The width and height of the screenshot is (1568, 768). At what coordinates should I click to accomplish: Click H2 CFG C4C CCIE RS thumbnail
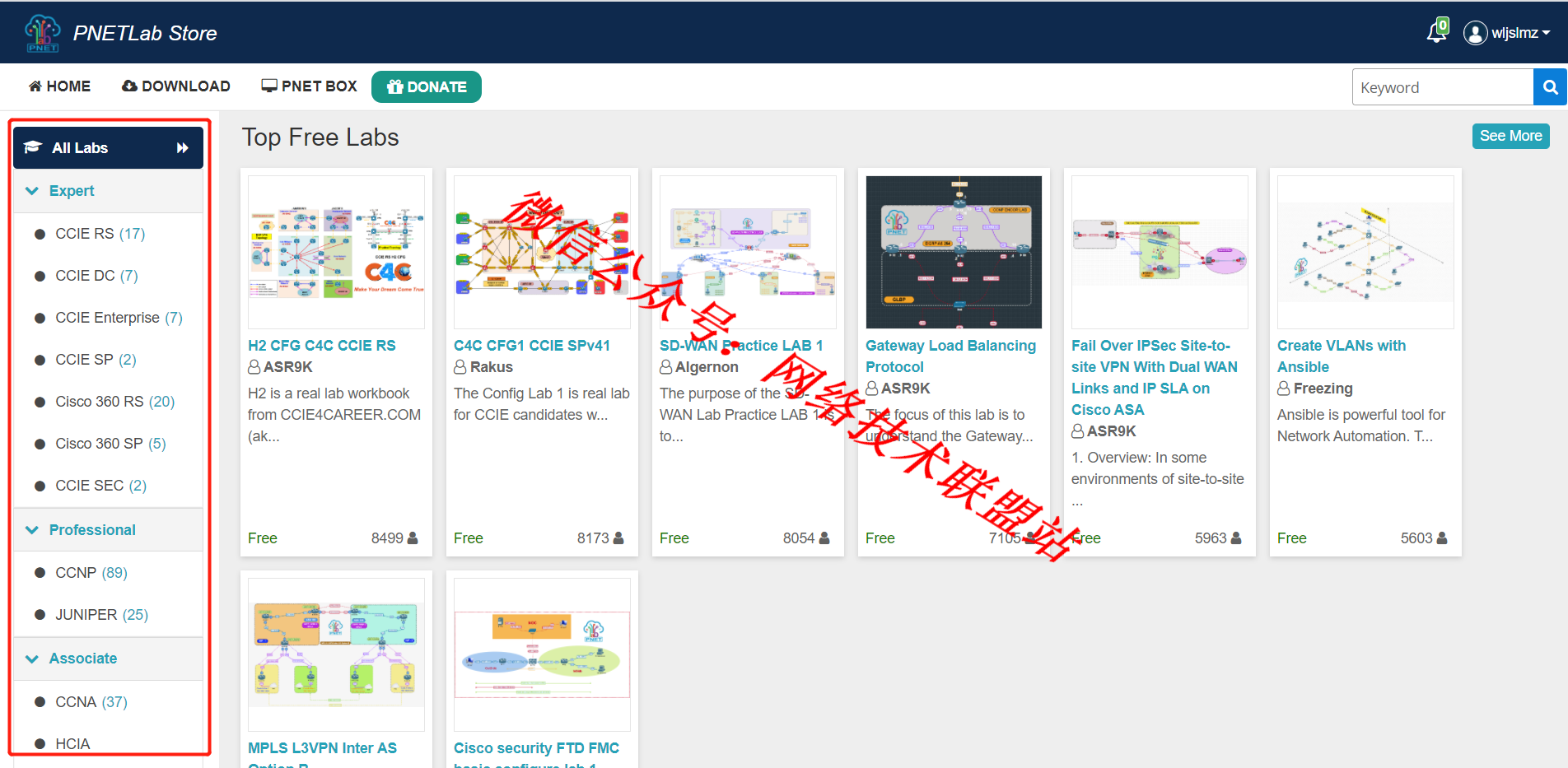pyautogui.click(x=336, y=252)
